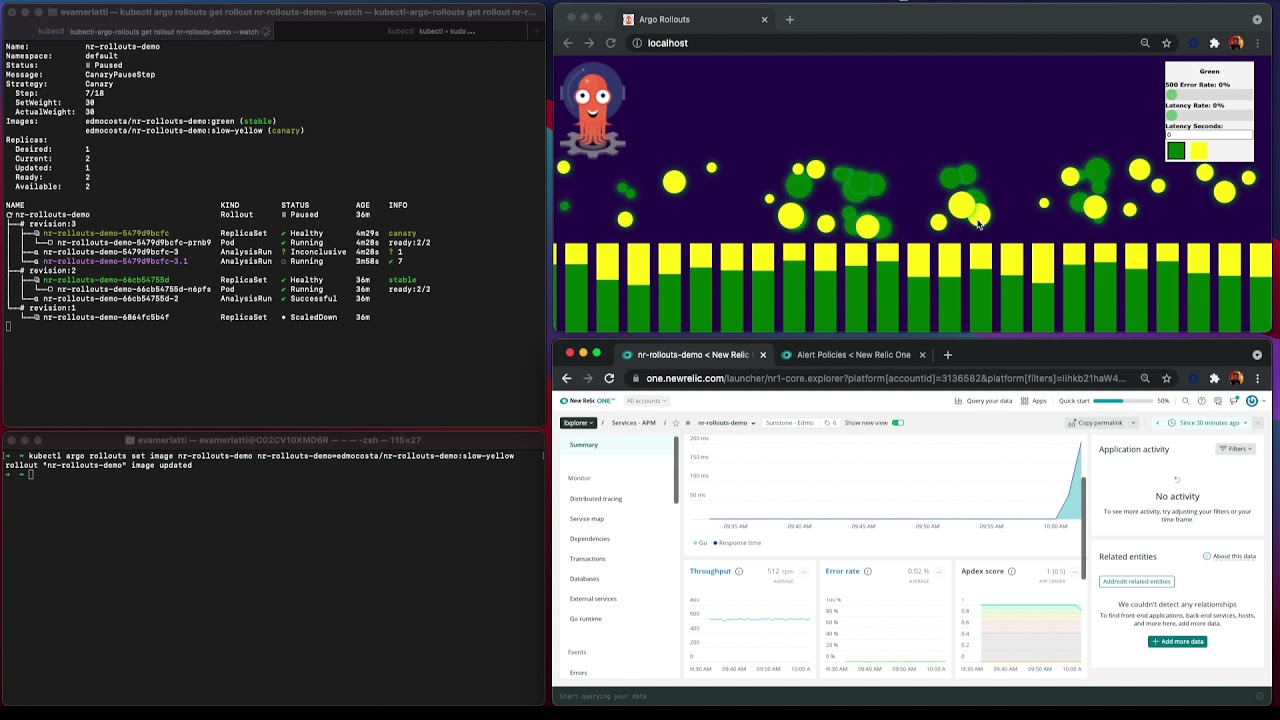
Task: Open New Relic search magnifier icon
Action: [x=1186, y=401]
